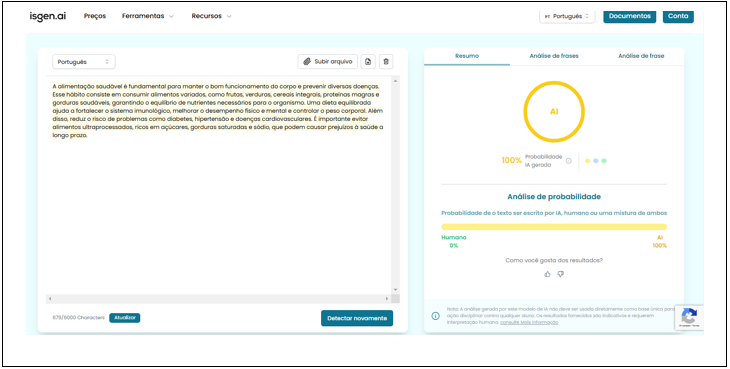Expand the Ferramentas menu
Screen dimensions: 730x369
coord(148,16)
